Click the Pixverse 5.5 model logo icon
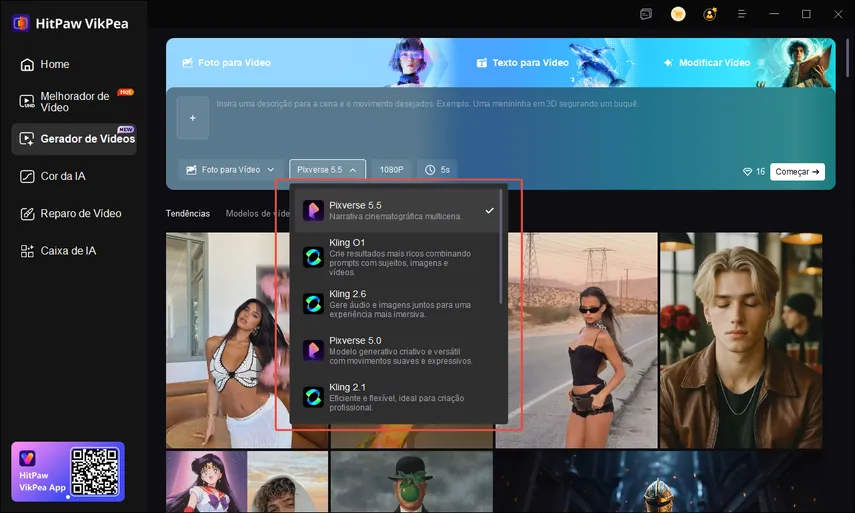Screen dimensions: 855x513 313,210
